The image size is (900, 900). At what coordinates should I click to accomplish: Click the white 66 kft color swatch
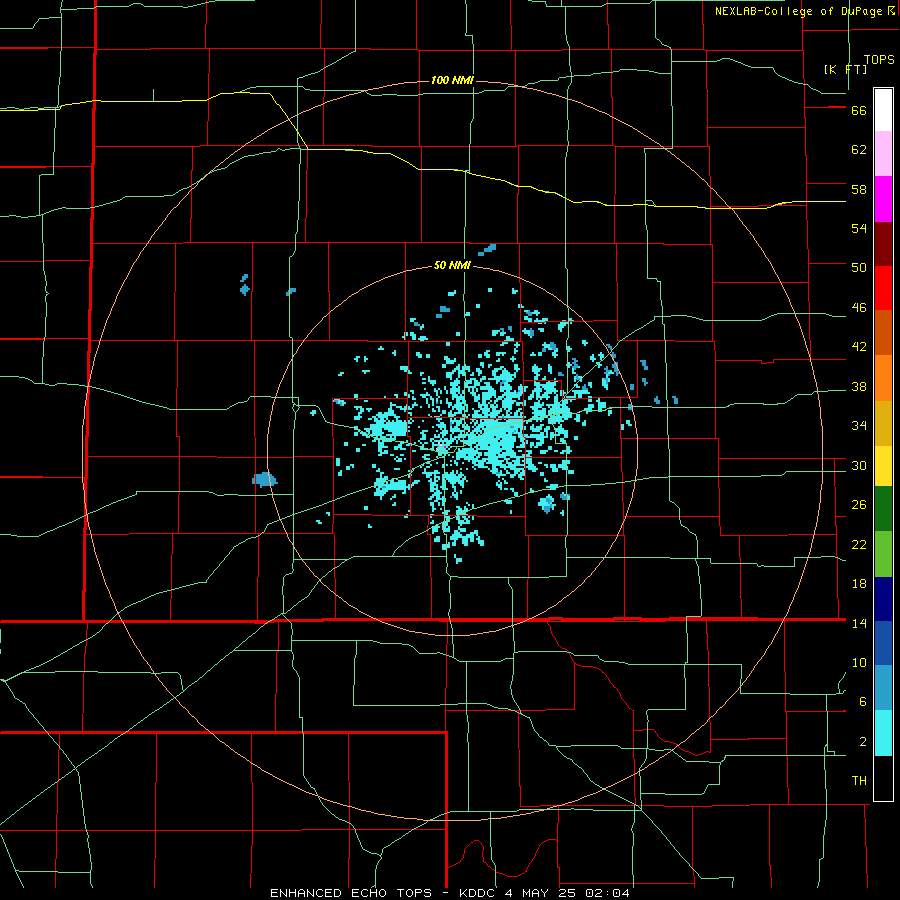coord(883,110)
